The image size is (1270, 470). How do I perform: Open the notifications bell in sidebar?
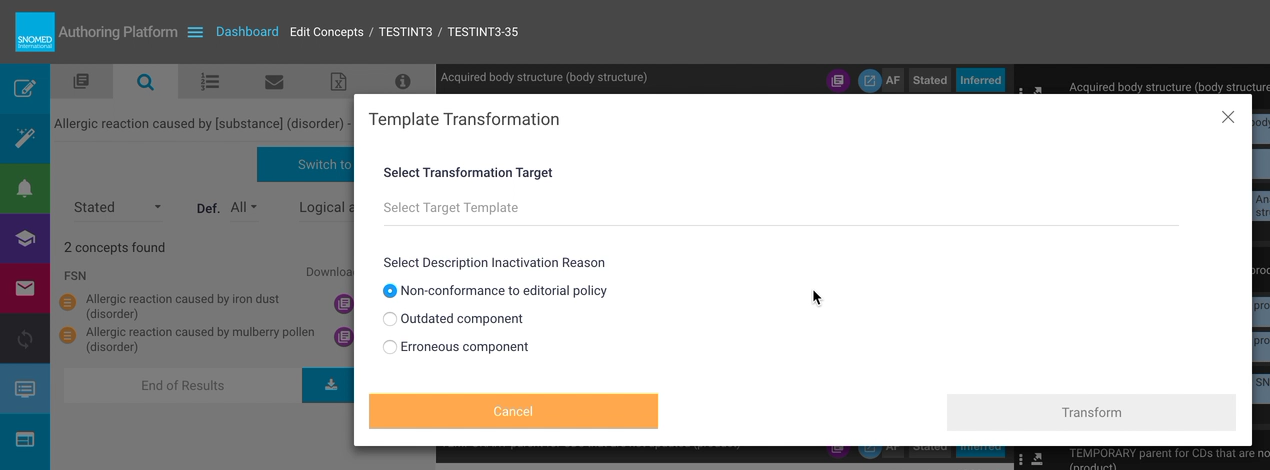25,189
